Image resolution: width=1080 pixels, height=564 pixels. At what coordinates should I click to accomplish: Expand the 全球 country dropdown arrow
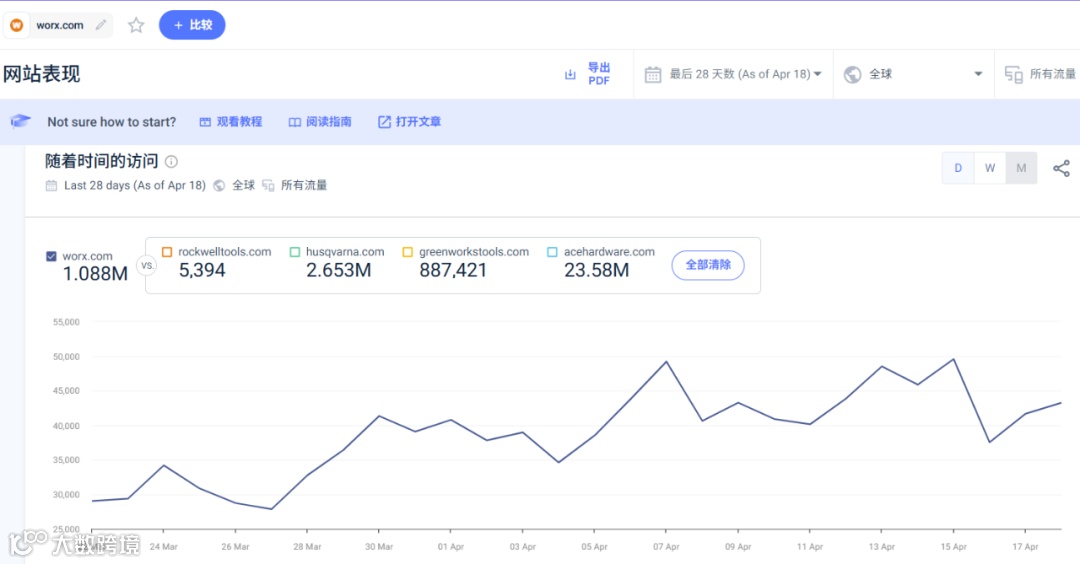coord(978,74)
